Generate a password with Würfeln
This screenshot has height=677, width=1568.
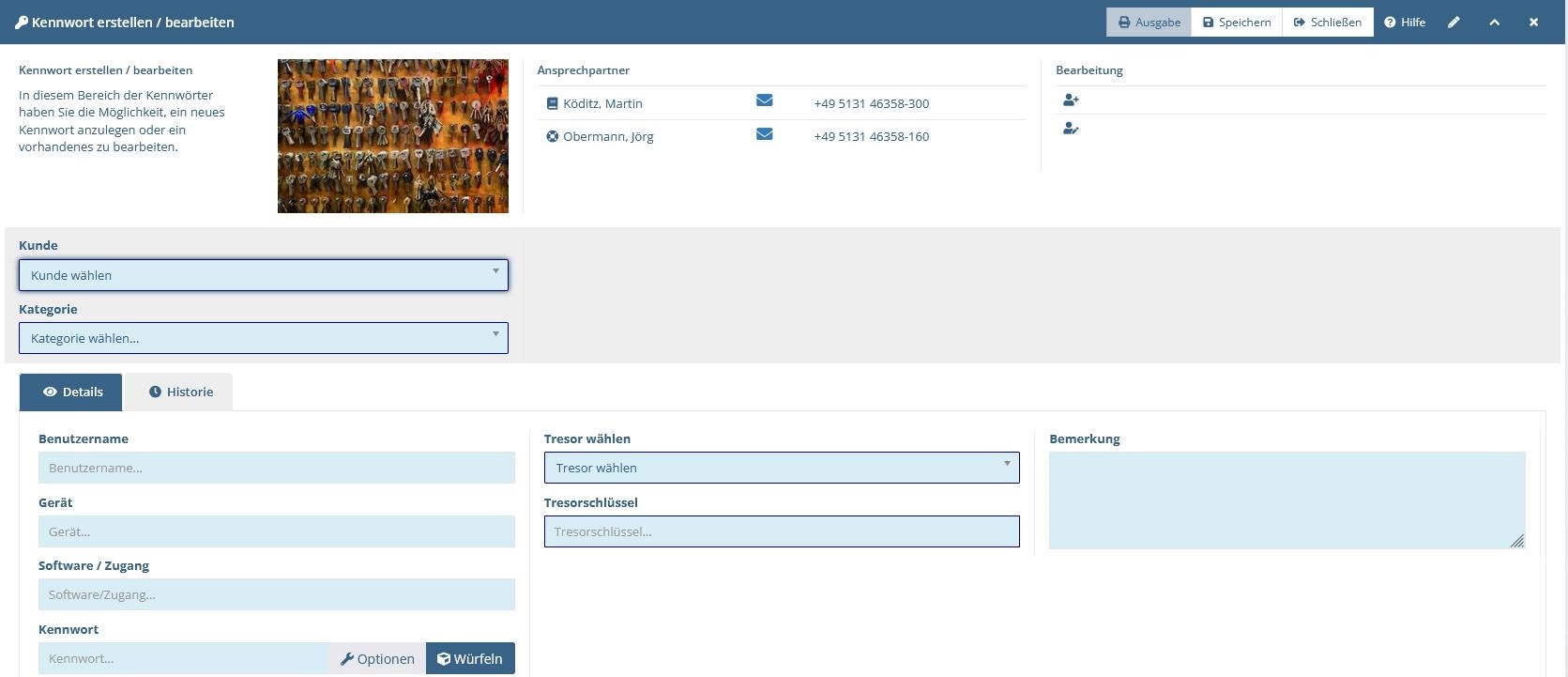tap(470, 658)
